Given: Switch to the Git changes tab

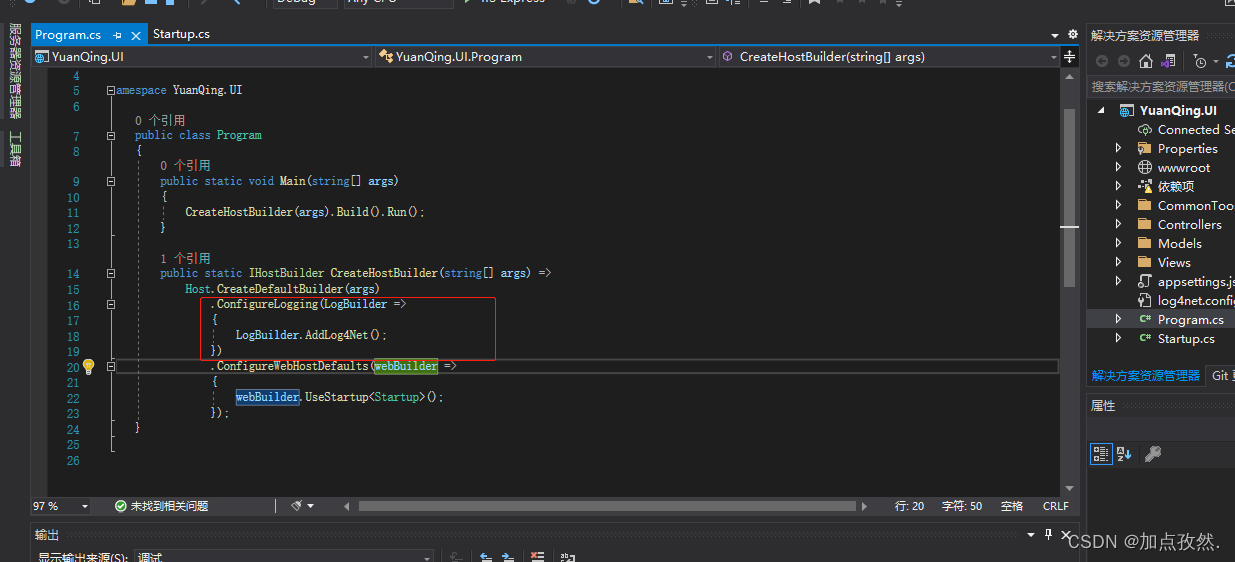Looking at the screenshot, I should click(1220, 375).
